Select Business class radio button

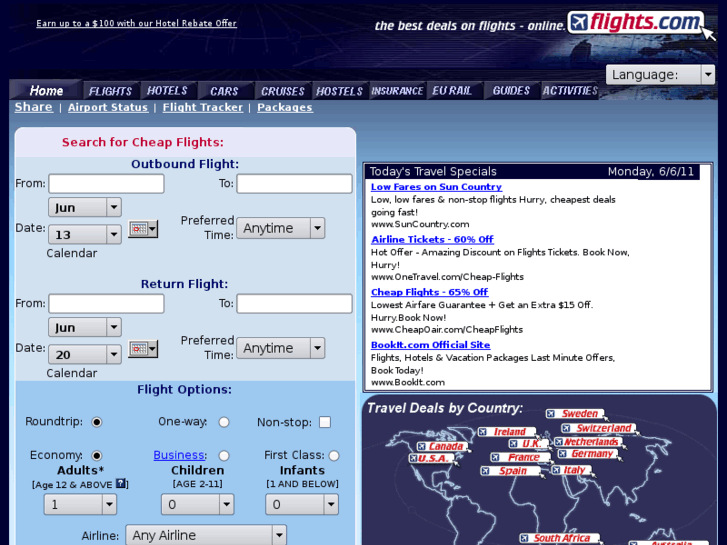[x=224, y=455]
